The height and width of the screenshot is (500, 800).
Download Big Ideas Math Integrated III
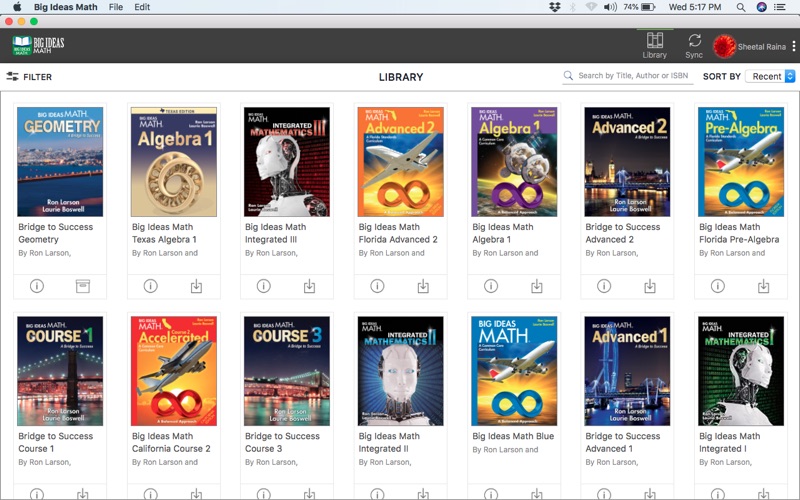pos(310,286)
